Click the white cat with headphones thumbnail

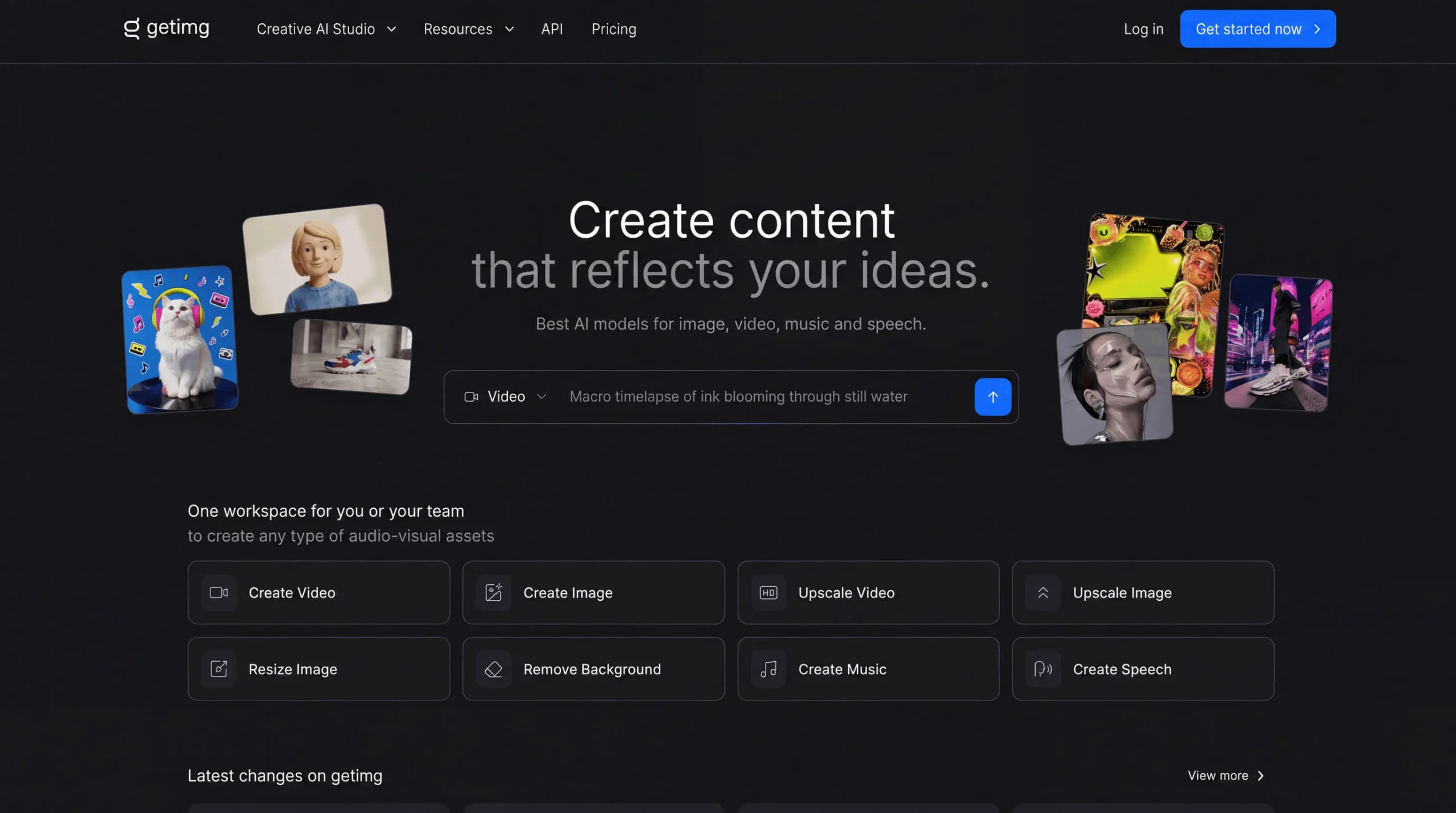point(180,340)
